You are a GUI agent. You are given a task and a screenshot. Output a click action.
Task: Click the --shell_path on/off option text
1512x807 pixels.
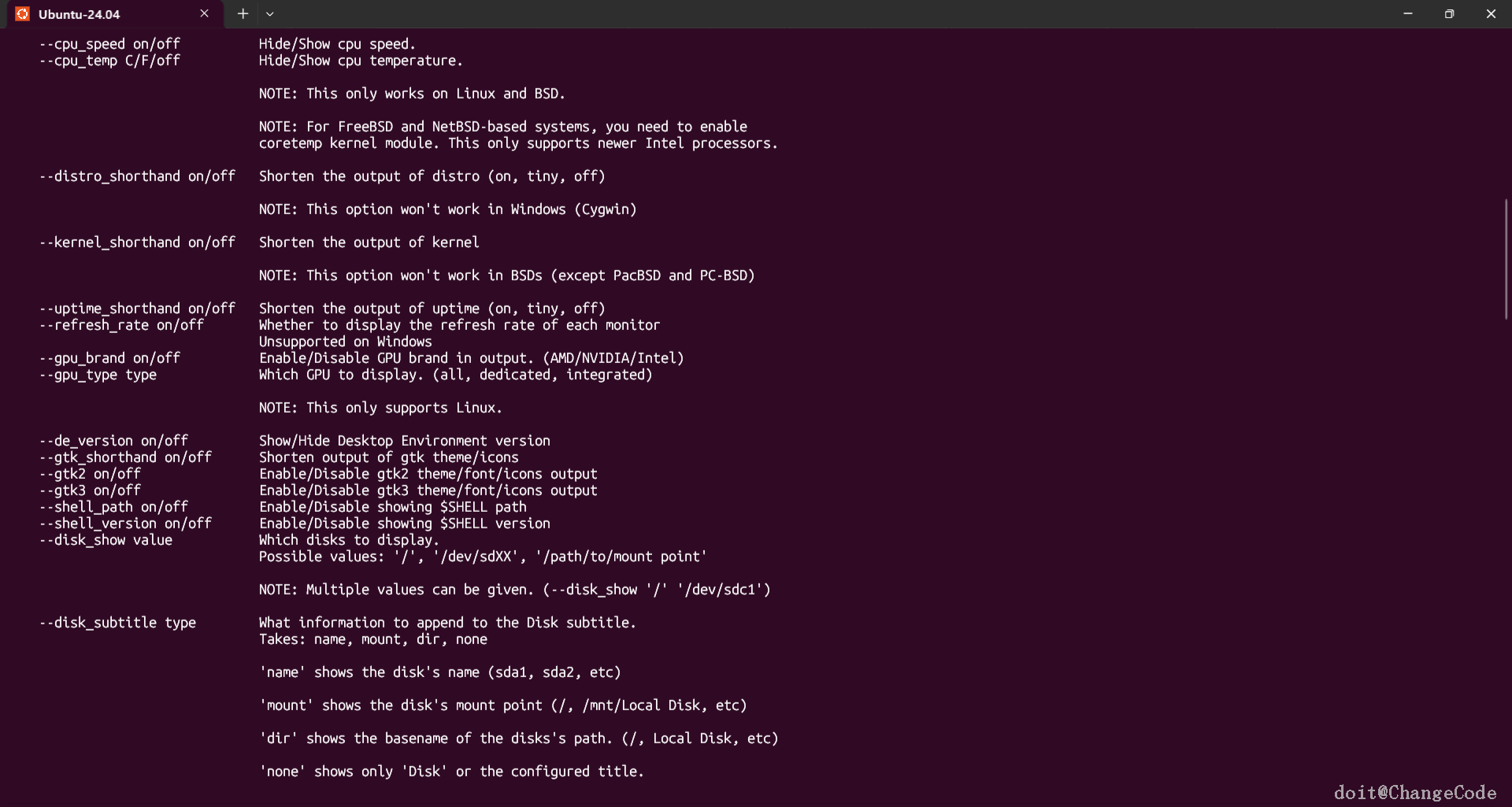[113, 507]
